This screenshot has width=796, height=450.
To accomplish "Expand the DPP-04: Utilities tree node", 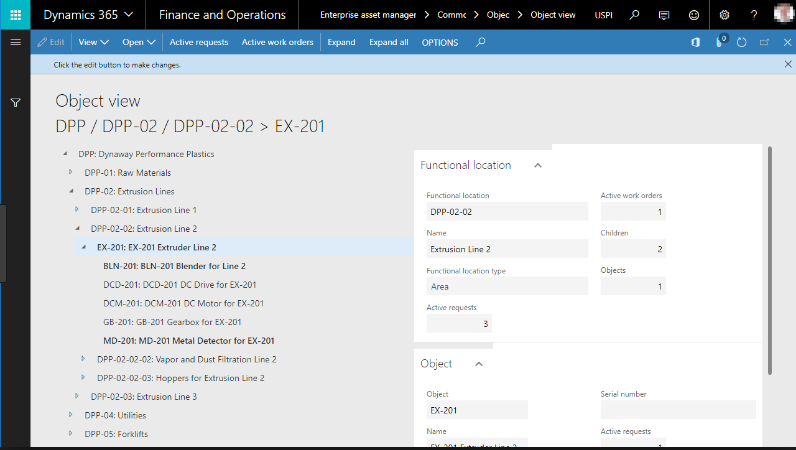I will pos(71,414).
